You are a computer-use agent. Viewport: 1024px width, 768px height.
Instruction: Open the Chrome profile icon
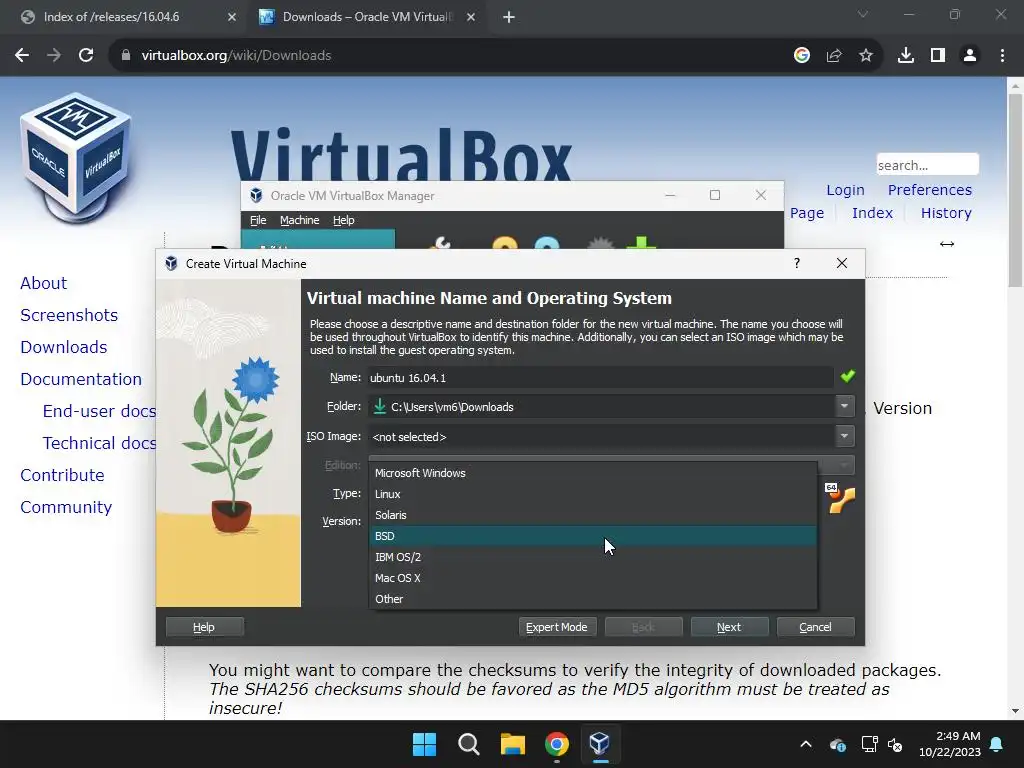[970, 56]
